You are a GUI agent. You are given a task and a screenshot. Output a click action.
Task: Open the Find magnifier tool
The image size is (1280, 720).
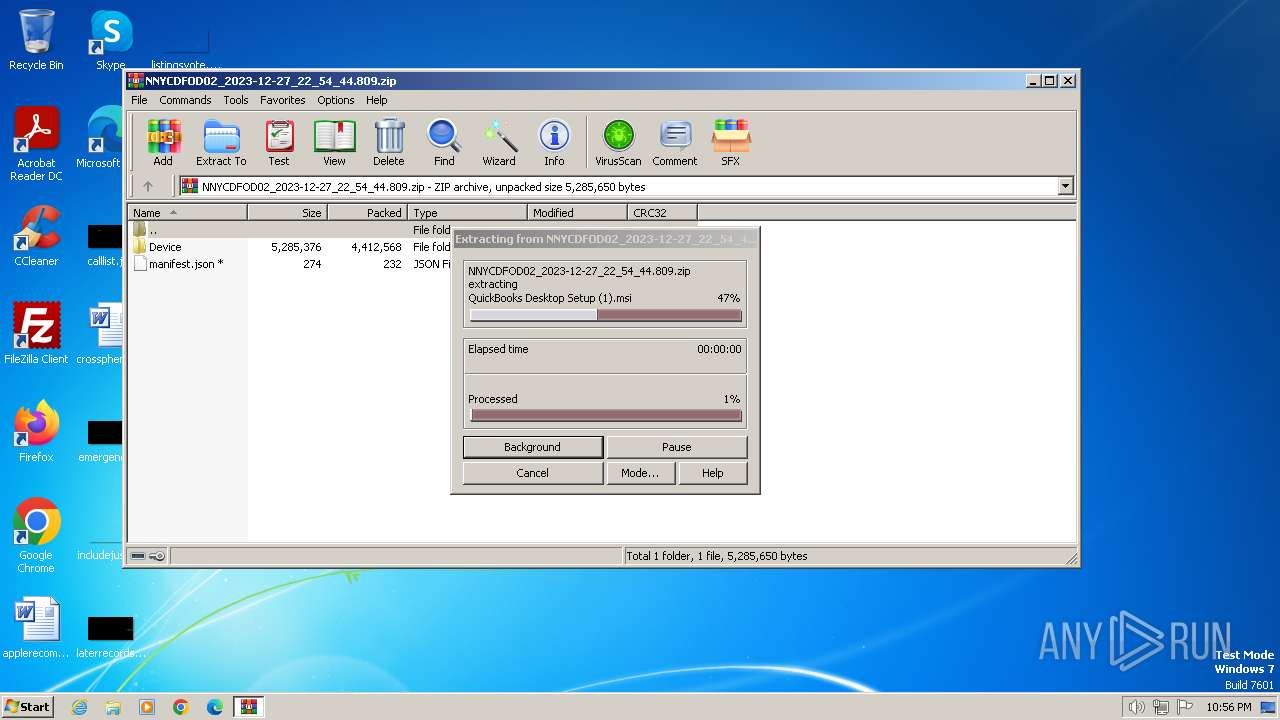pyautogui.click(x=444, y=142)
